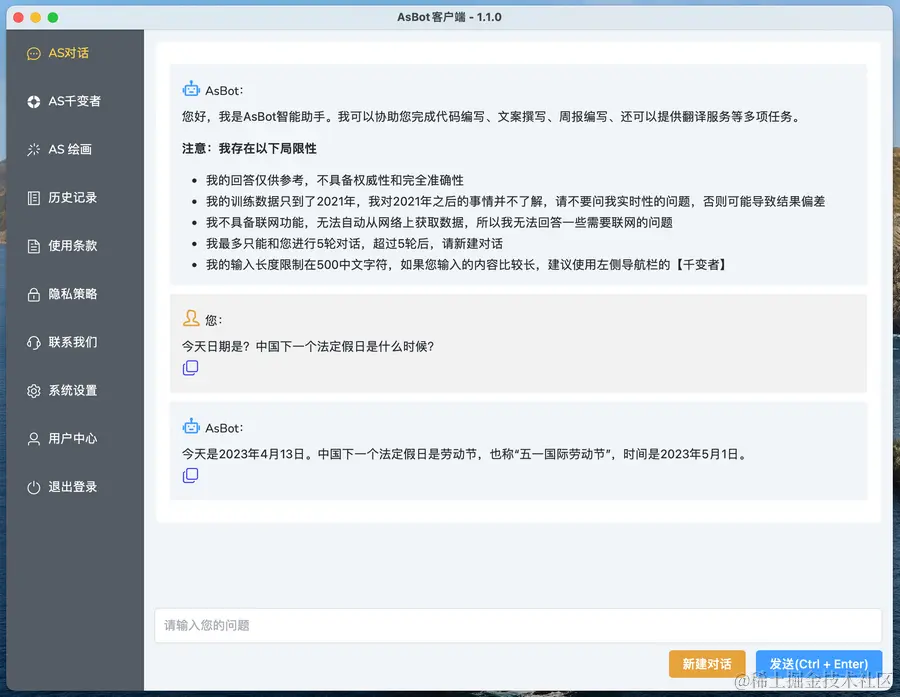Open the AS对话 menu label

(x=68, y=53)
